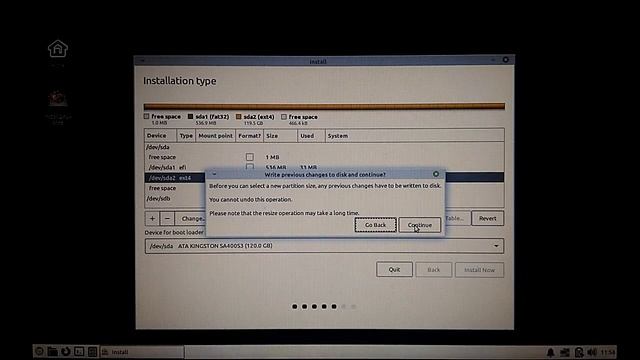Open the notifications bell in the system tray
The image size is (640, 360).
tap(551, 352)
